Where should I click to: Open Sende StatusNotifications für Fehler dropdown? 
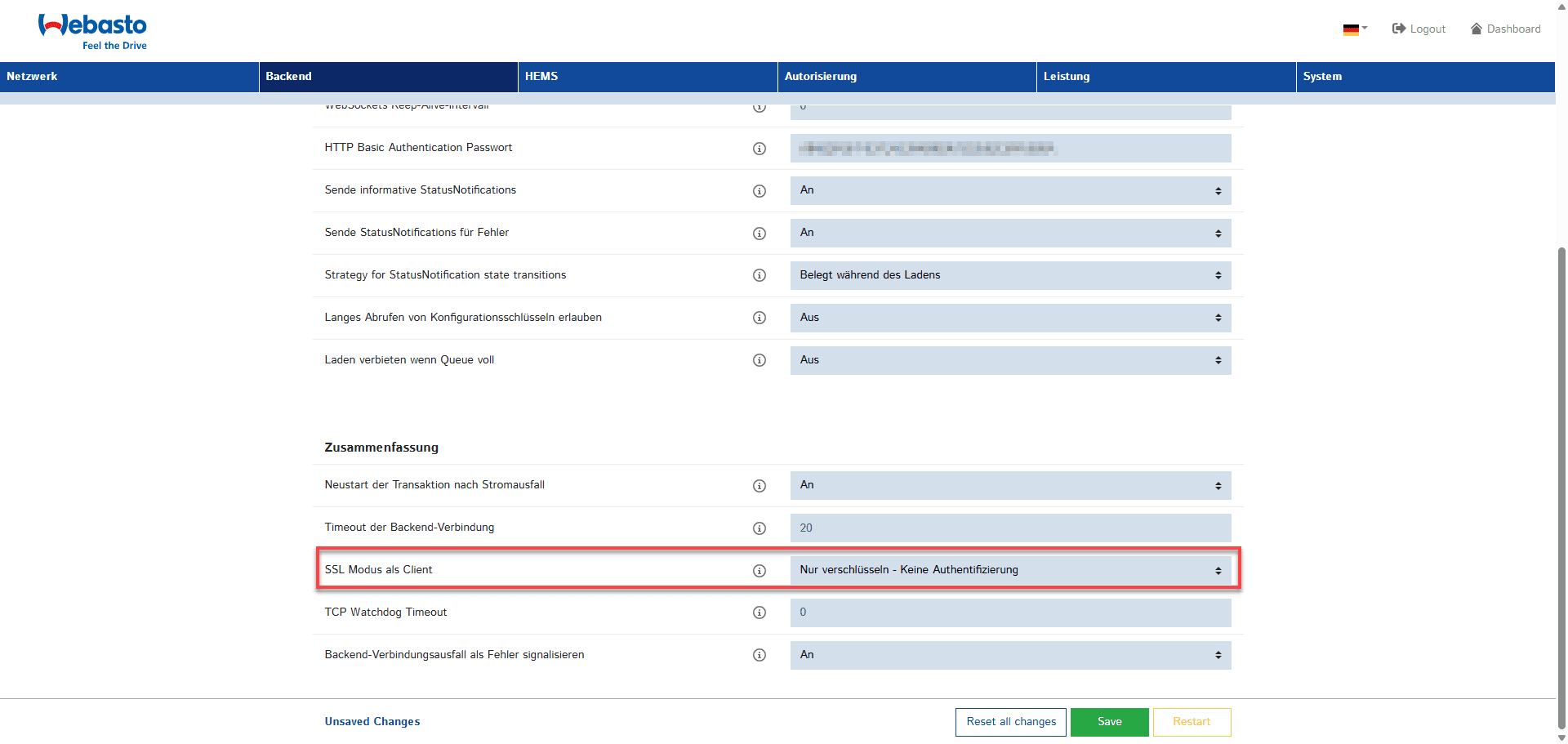1010,233
